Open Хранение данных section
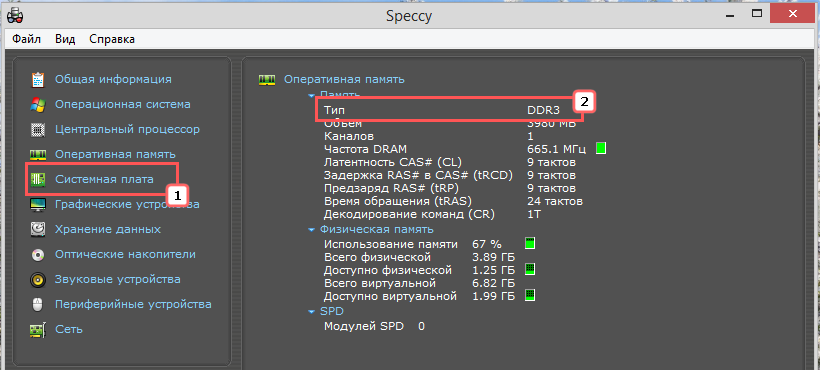820x370 pixels. tap(108, 229)
